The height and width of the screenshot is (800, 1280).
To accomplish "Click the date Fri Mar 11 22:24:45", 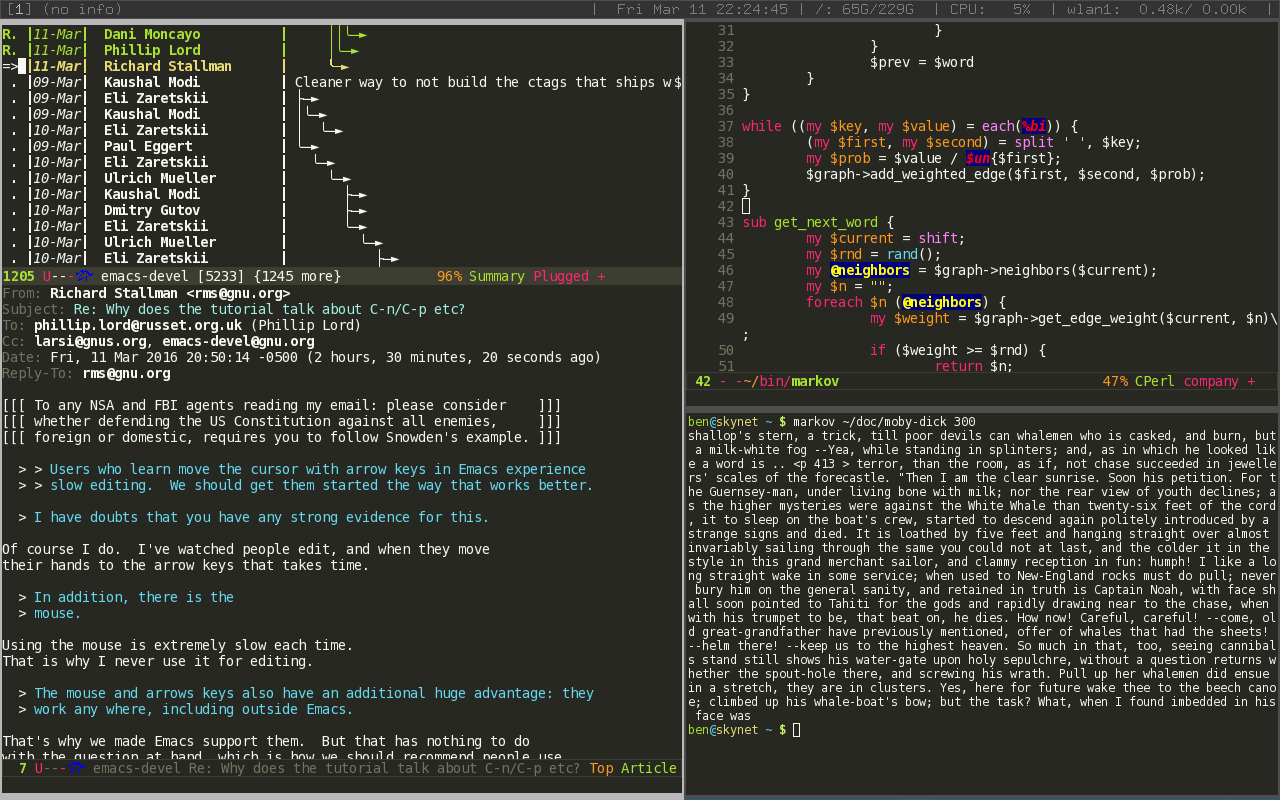I will pos(702,9).
